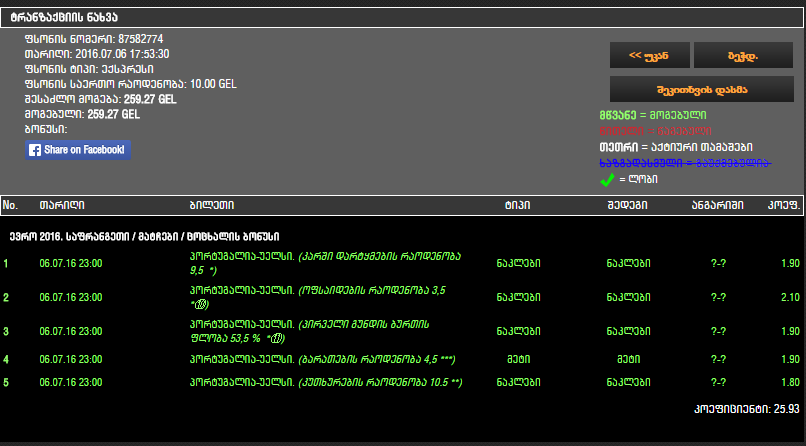Click the odds value 1.80
Screen dimensions: 806x446
click(x=791, y=383)
